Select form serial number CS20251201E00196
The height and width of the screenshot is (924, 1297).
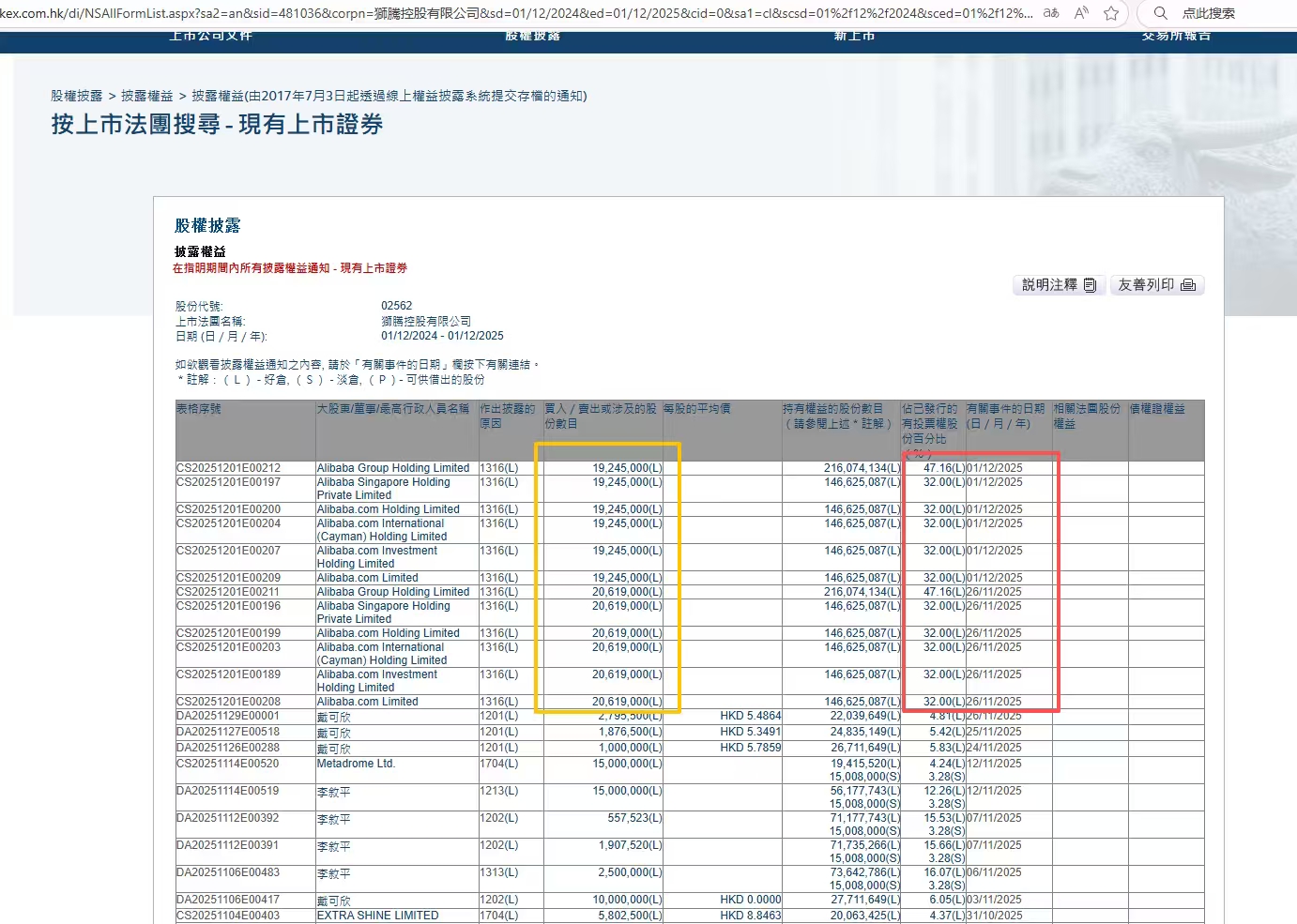click(x=229, y=606)
